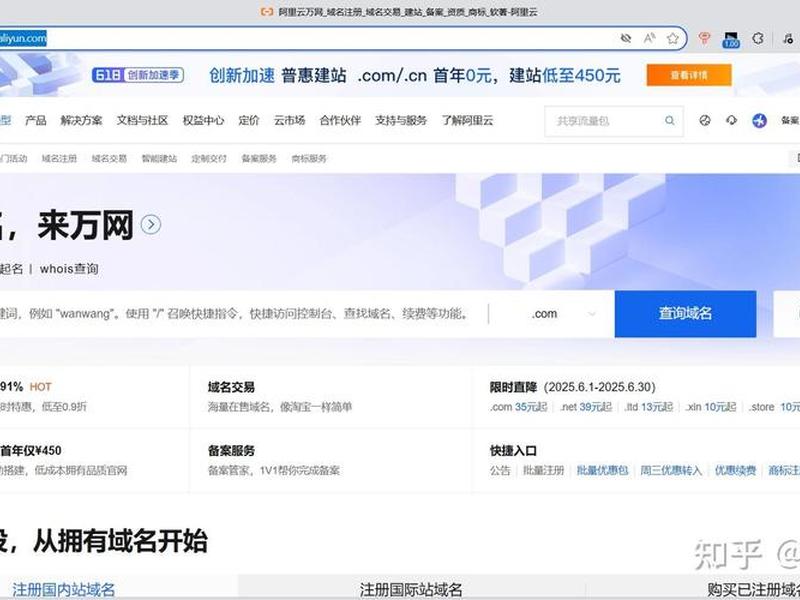The height and width of the screenshot is (600, 800).
Task: Open the 批量优惠包 quick entry link
Action: click(x=603, y=470)
